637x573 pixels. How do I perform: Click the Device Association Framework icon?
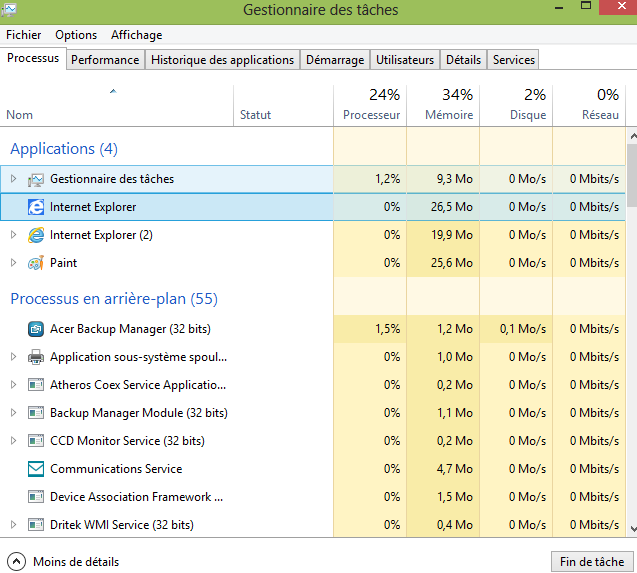tap(36, 497)
